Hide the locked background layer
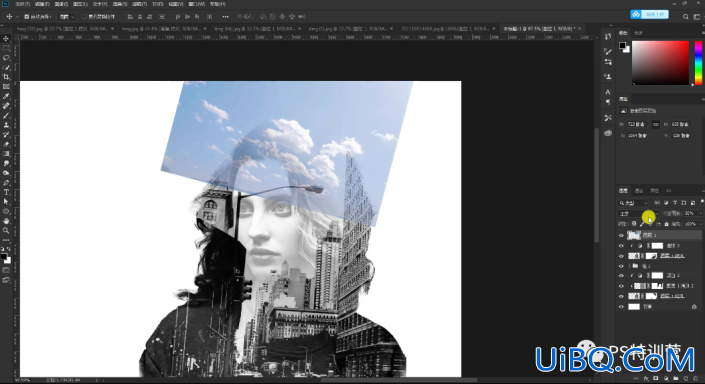 tap(621, 307)
